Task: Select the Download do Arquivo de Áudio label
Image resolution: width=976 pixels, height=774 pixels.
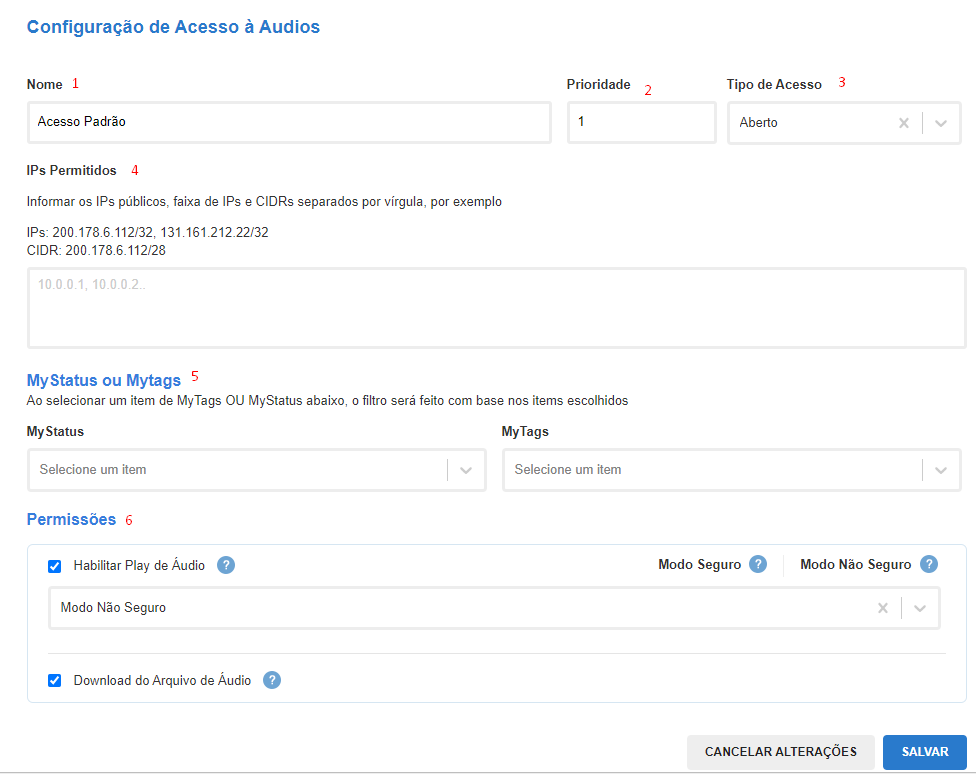Action: [162, 681]
